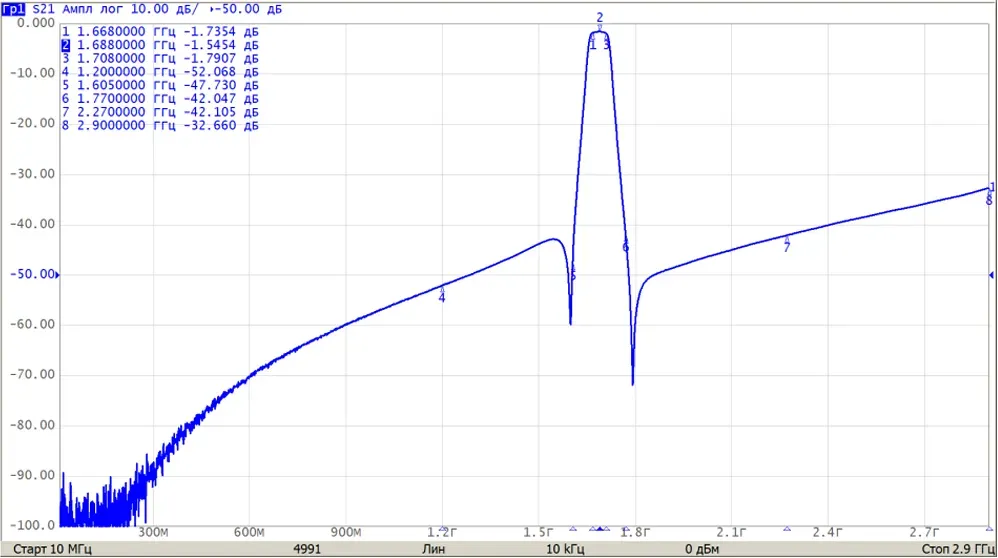Edit the 0 дБм output power field

click(702, 549)
